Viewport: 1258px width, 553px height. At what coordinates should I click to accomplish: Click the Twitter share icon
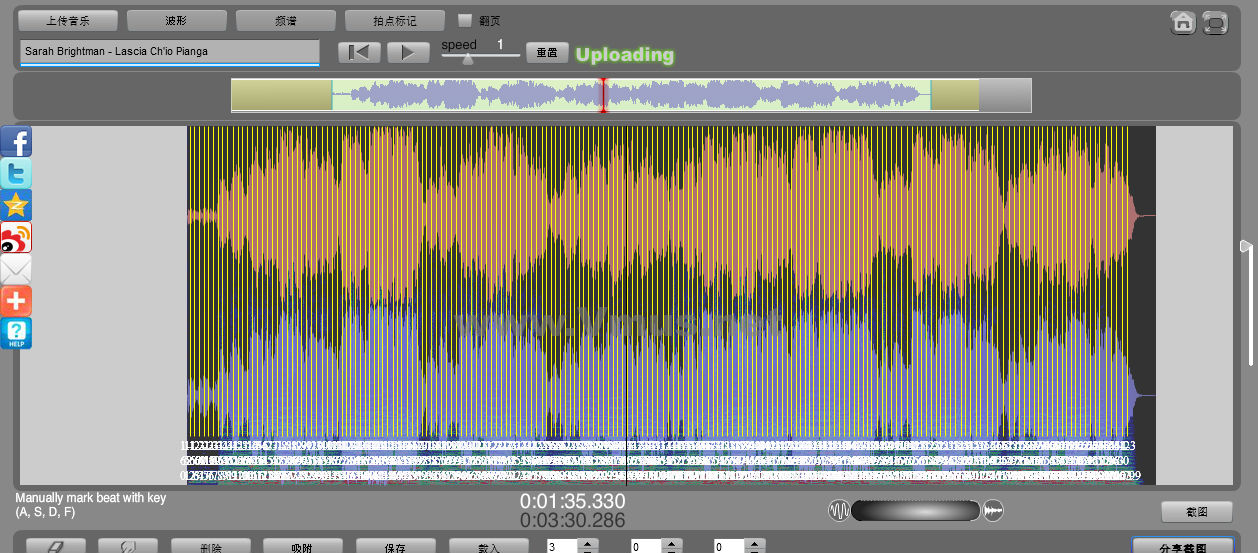(16, 173)
